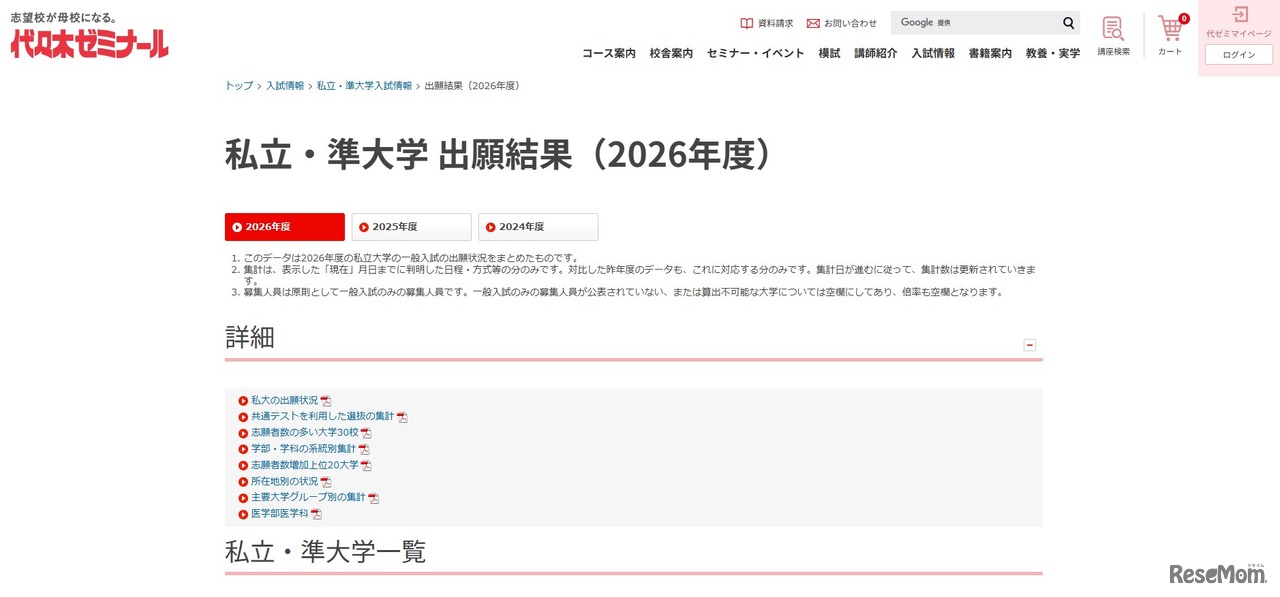The height and width of the screenshot is (597, 1280).
Task: Open 志願者数の多い大学30校 link
Action: tap(304, 433)
